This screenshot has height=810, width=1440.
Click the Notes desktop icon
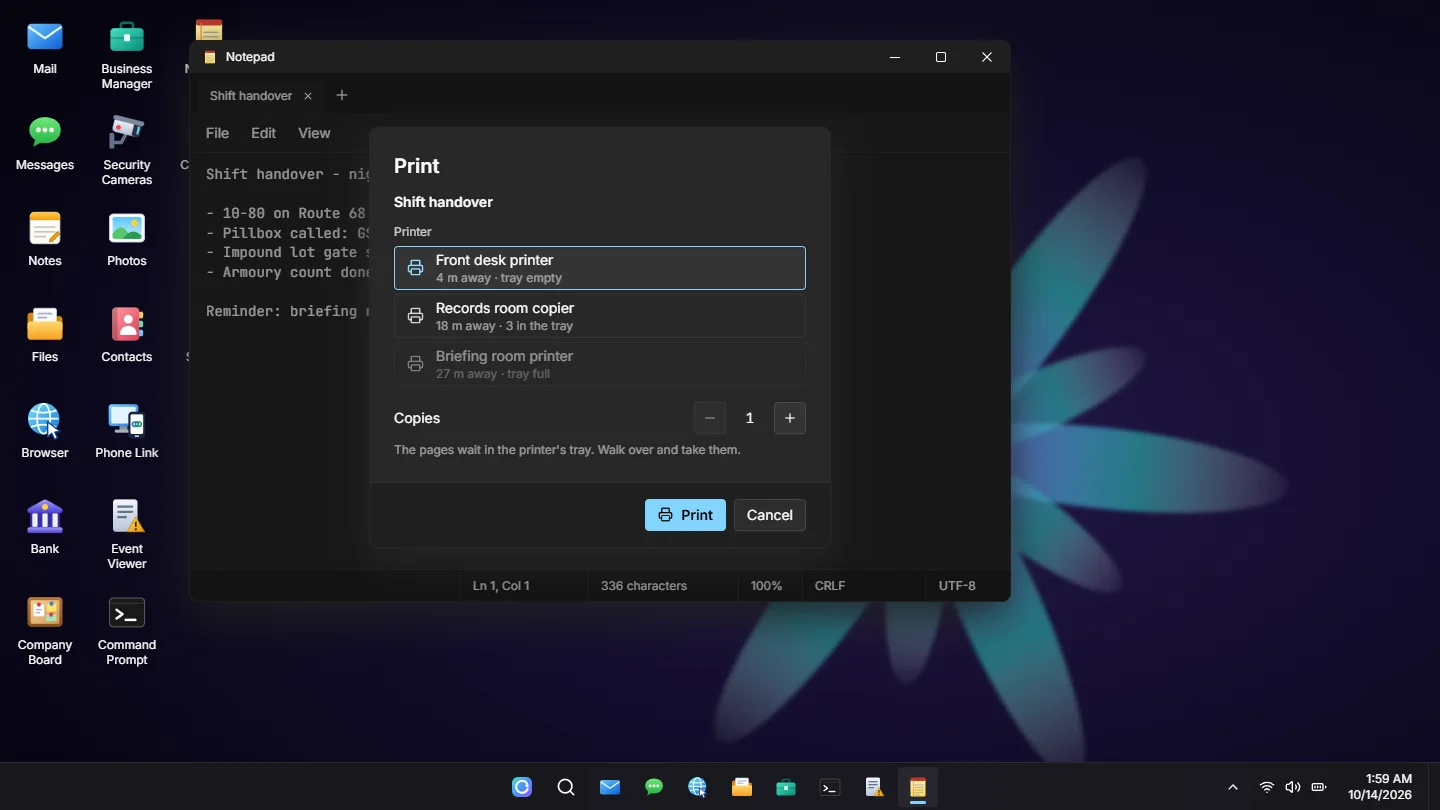45,240
